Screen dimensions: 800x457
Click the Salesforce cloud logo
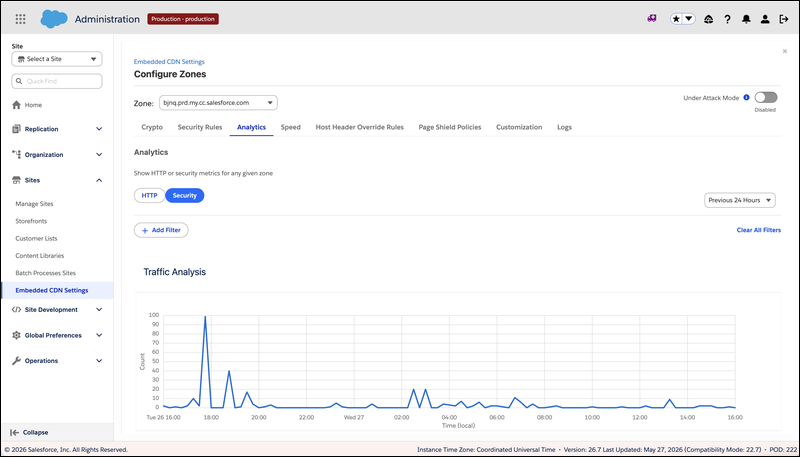tap(54, 19)
